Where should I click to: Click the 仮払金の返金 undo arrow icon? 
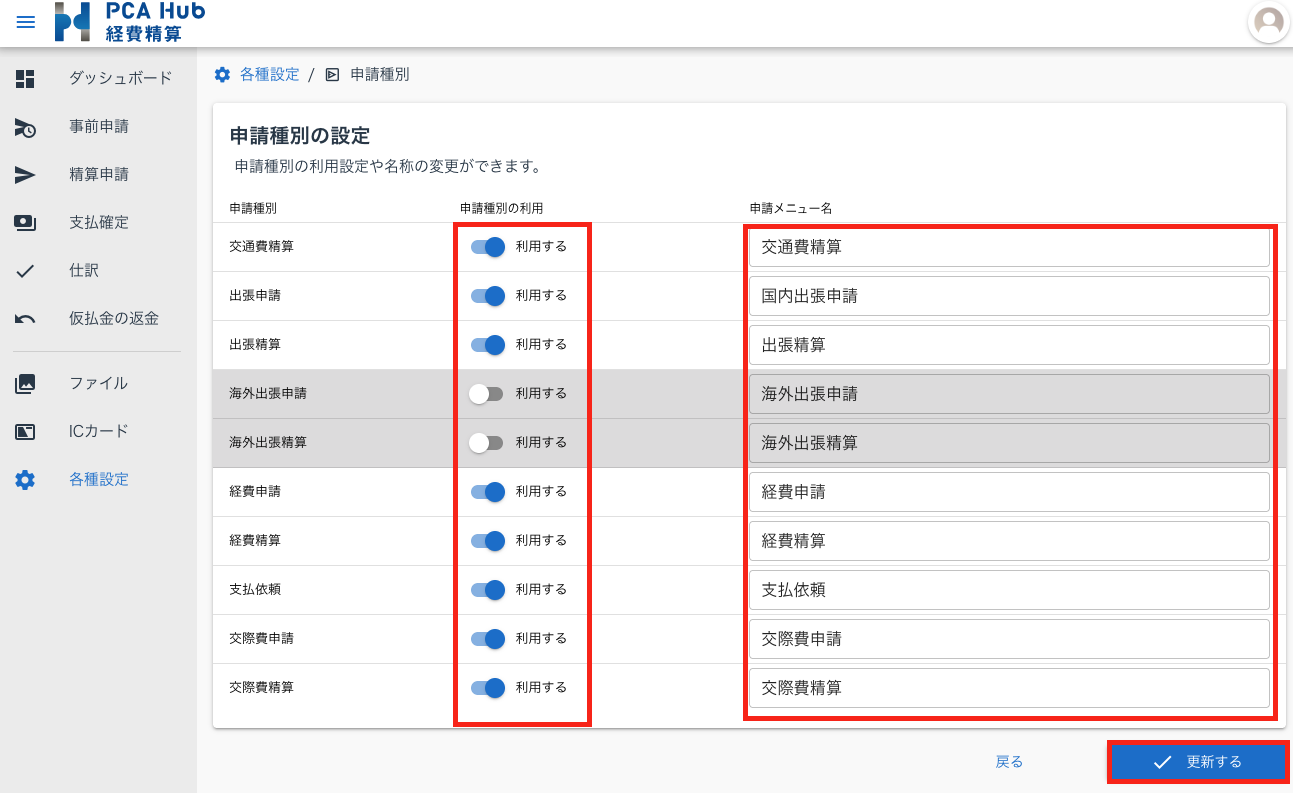pos(25,319)
